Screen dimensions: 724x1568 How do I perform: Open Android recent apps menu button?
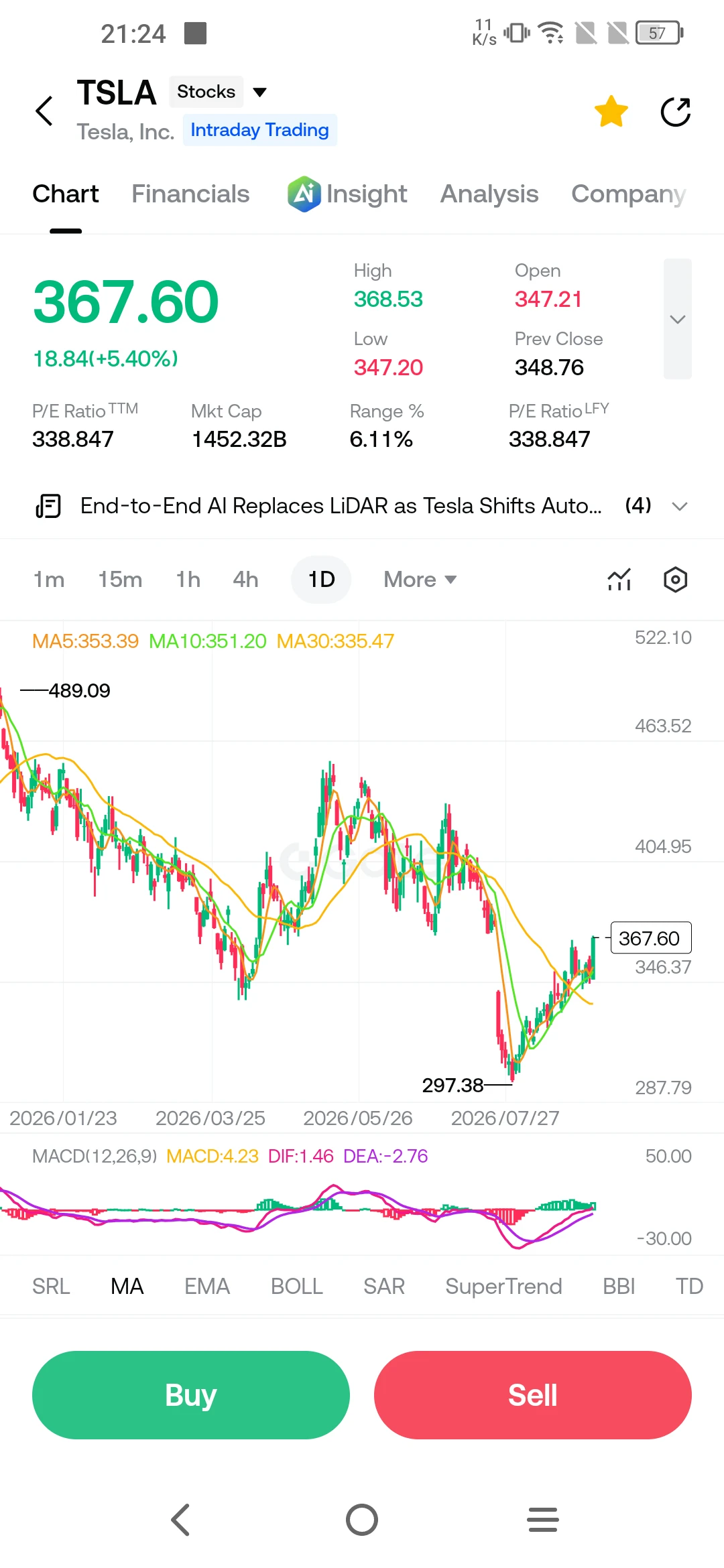(543, 1520)
